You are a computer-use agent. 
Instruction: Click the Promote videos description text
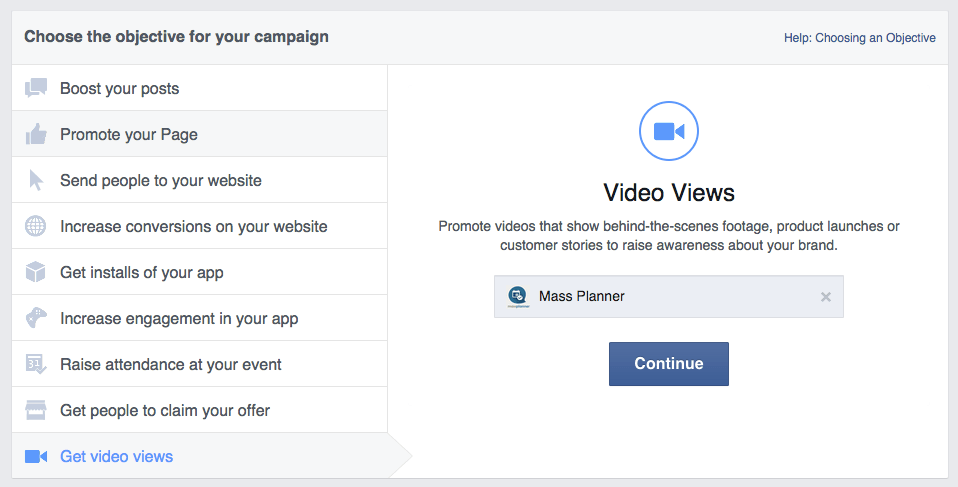click(x=668, y=236)
